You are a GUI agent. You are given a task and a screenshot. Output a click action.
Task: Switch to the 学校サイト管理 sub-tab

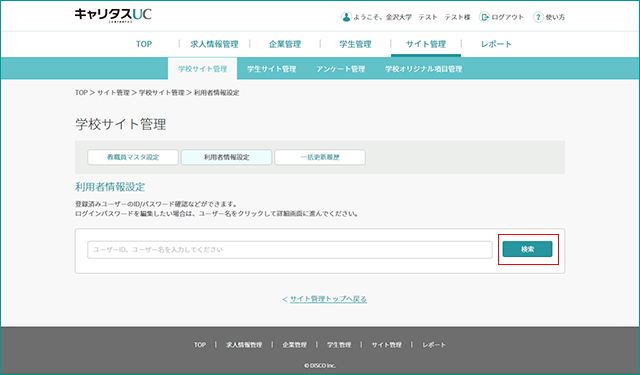pos(202,69)
